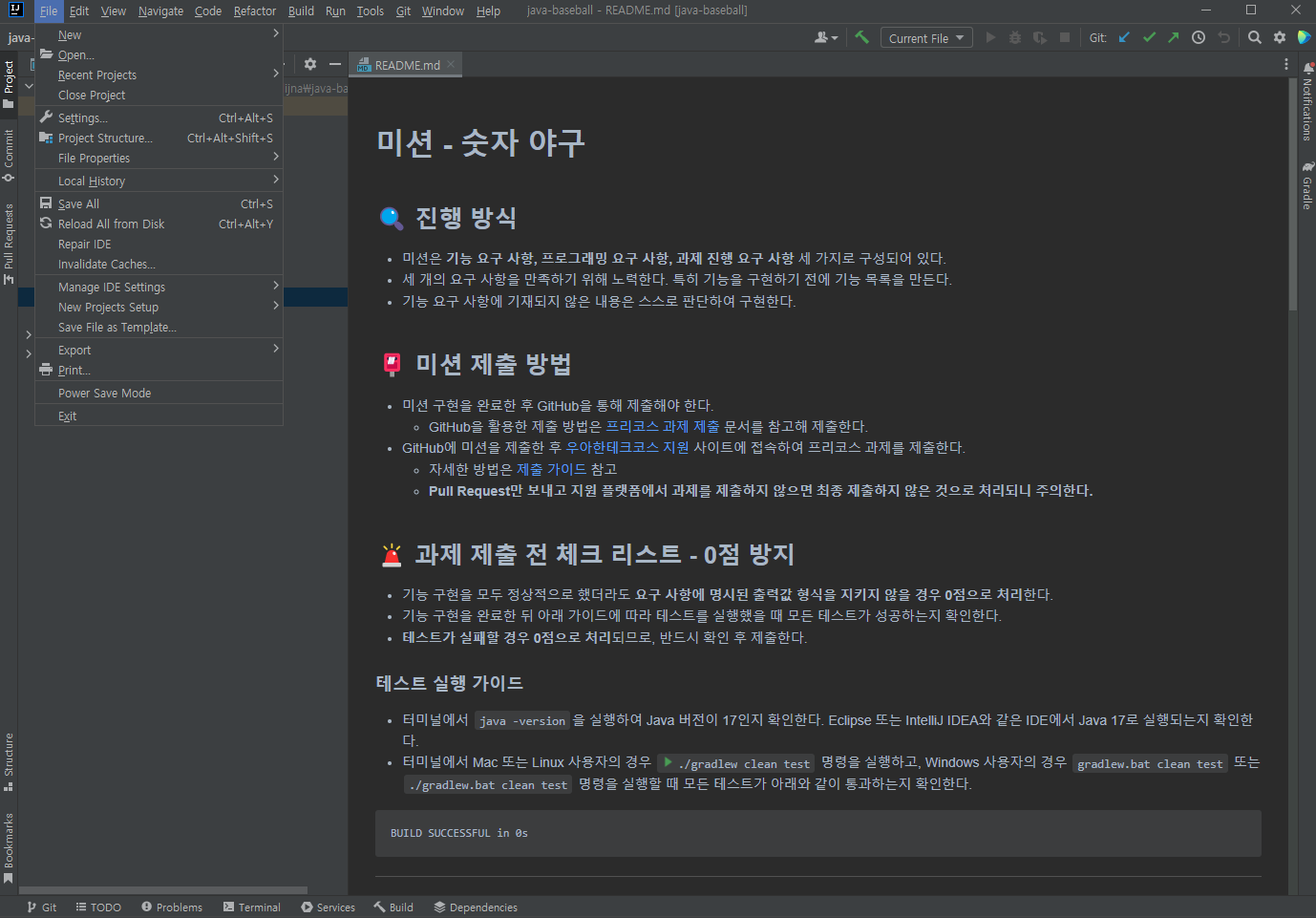
Task: Follow the 제출 가이드 link
Action: pyautogui.click(x=551, y=469)
